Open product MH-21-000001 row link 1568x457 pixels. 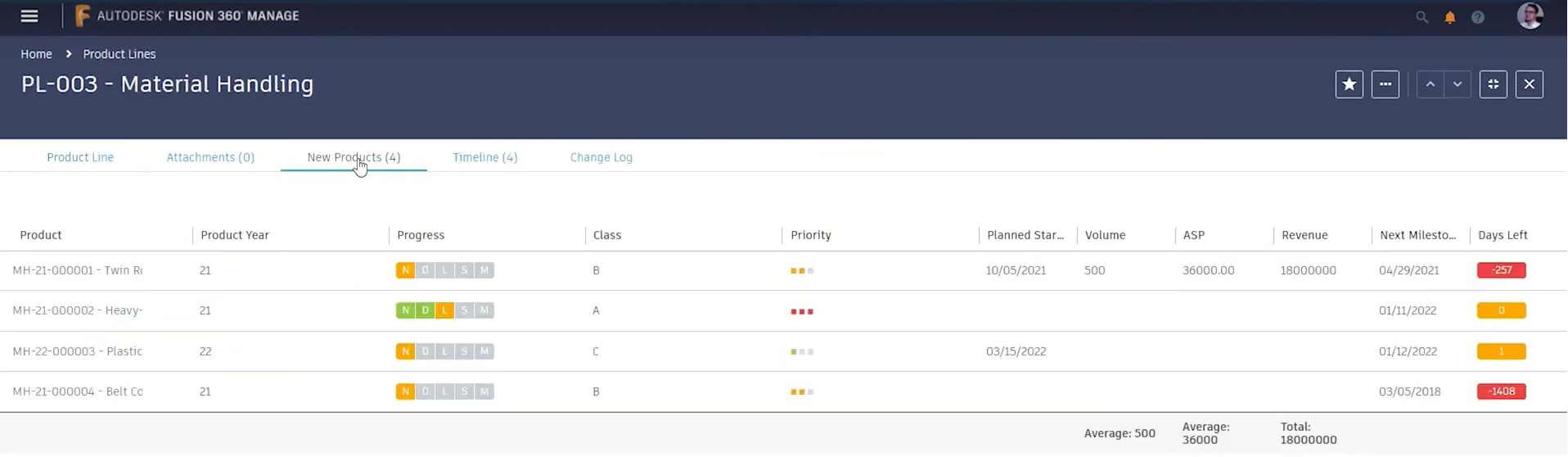coord(78,270)
